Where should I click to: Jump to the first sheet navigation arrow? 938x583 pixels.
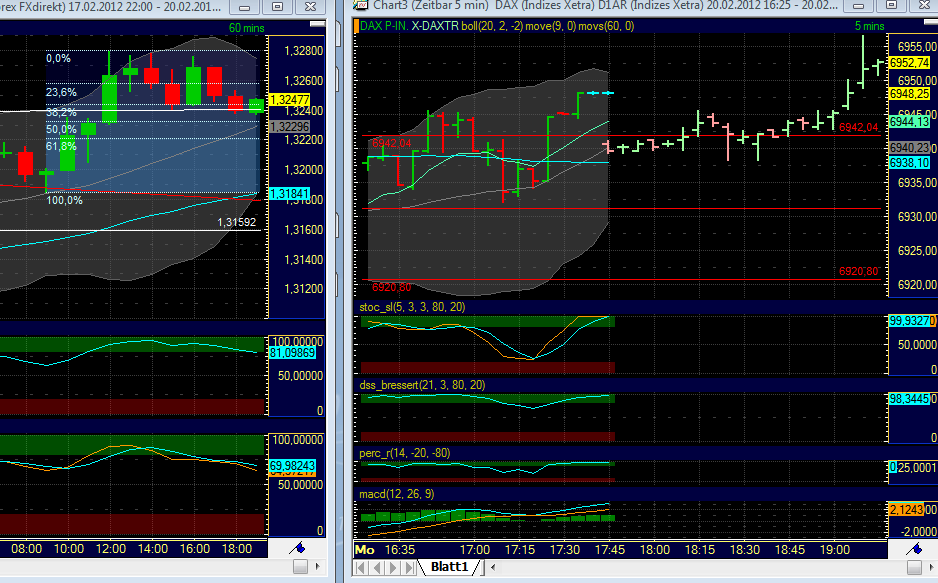pos(361,566)
